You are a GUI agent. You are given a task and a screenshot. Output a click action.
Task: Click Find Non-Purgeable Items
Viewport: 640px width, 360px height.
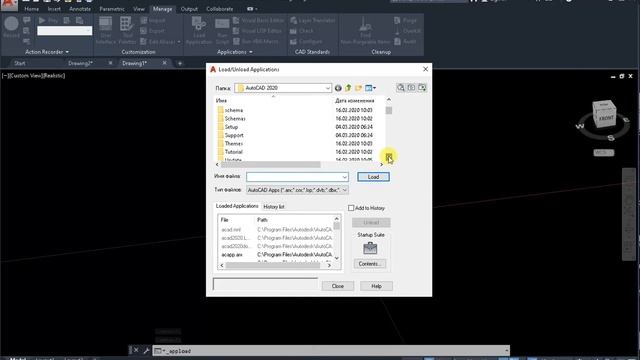point(365,31)
